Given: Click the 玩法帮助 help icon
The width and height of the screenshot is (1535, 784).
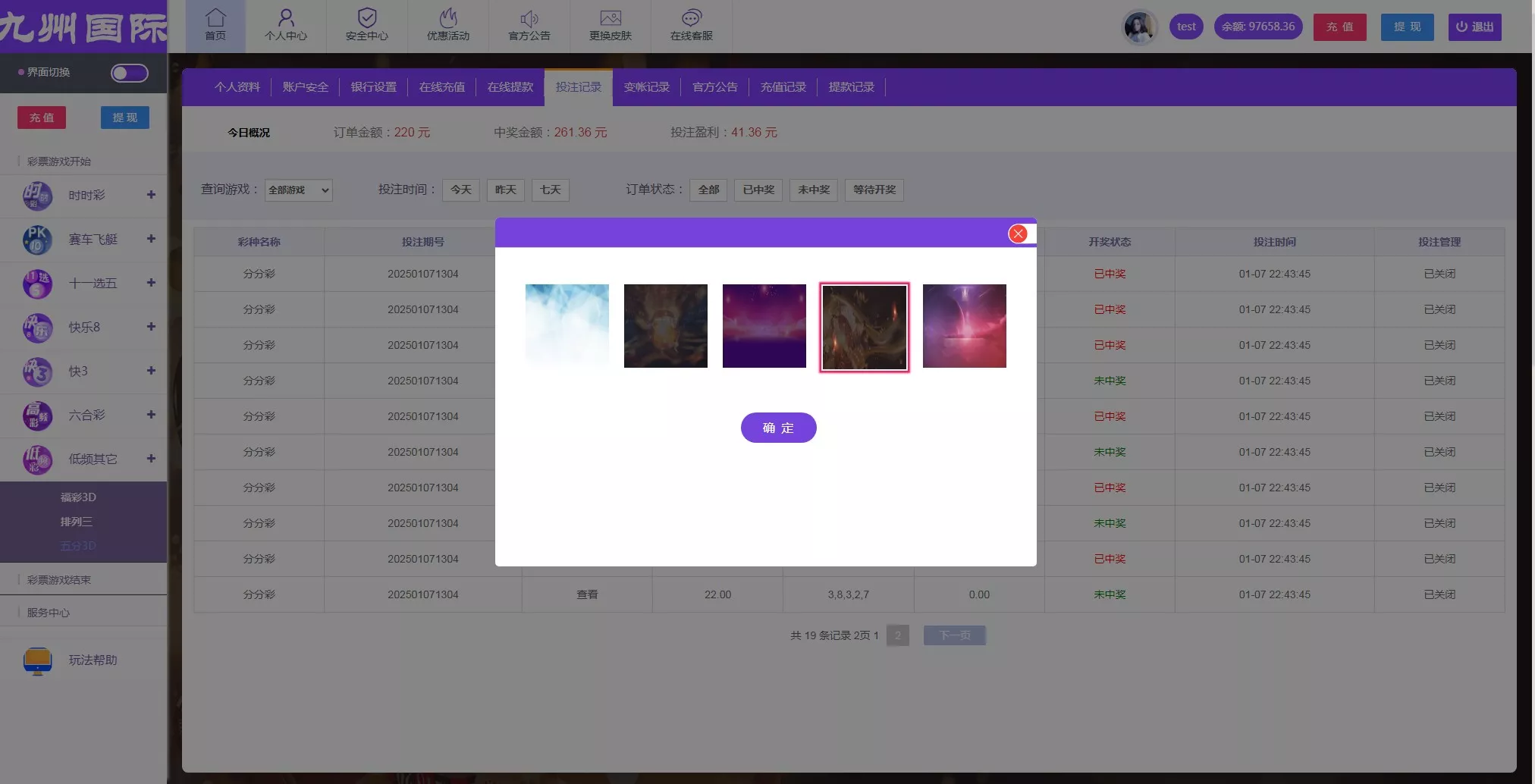Looking at the screenshot, I should pyautogui.click(x=36, y=660).
